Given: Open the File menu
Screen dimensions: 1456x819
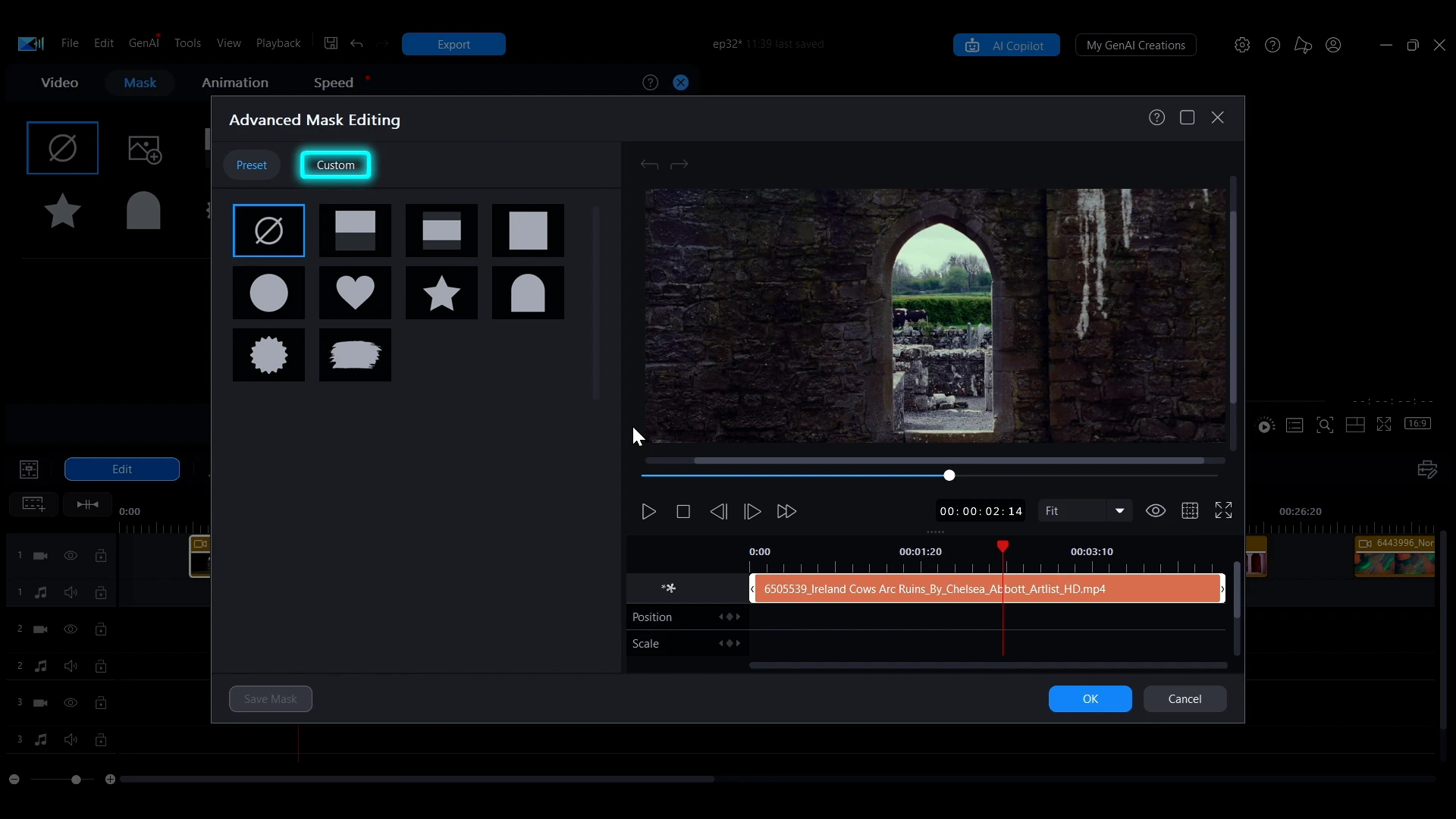Looking at the screenshot, I should click(70, 43).
